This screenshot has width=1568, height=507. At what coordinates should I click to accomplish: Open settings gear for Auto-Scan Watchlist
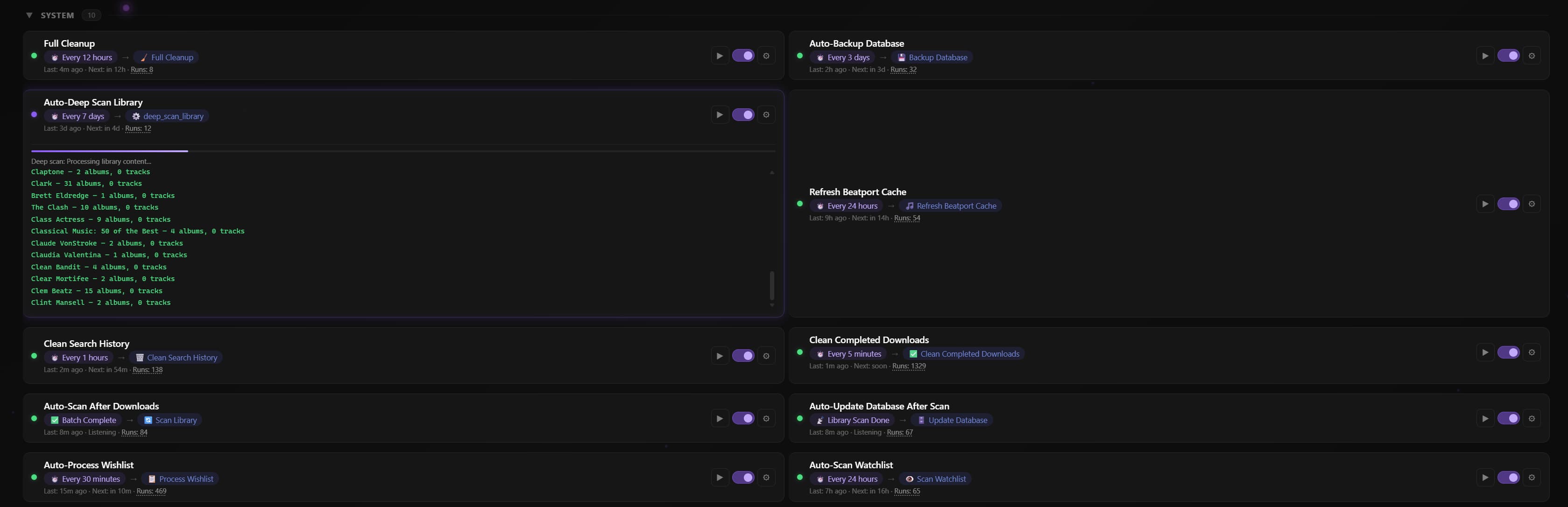tap(1532, 478)
